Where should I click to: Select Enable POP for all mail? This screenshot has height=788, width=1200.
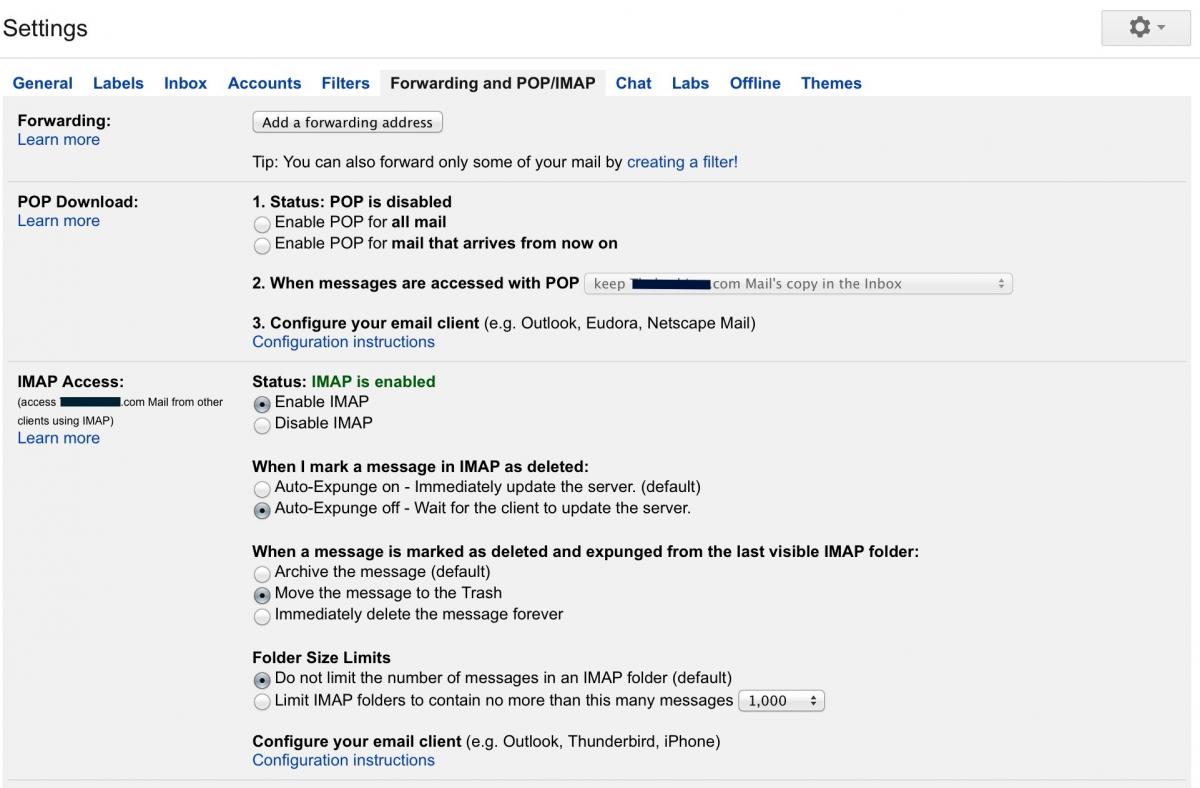(262, 224)
